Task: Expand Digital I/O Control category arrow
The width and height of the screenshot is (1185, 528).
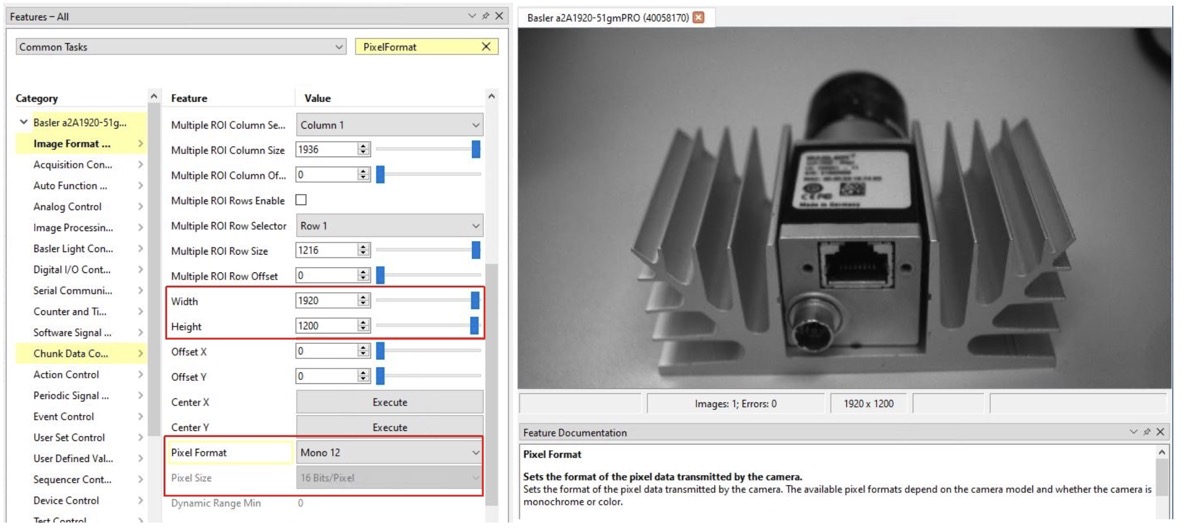Action: point(141,269)
